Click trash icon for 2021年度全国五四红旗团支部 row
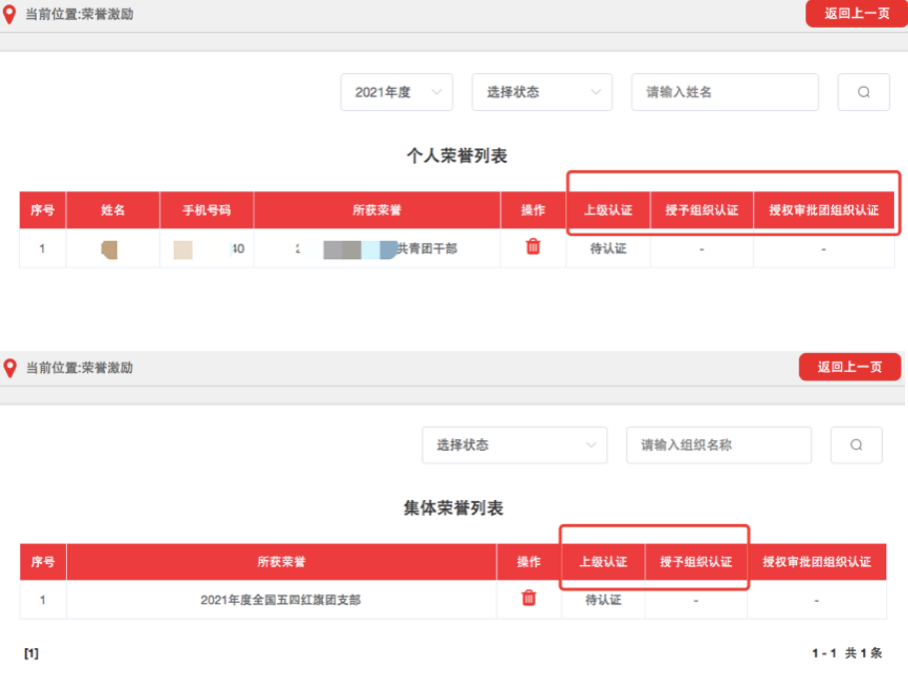Viewport: 908px width, 686px height. click(x=529, y=598)
